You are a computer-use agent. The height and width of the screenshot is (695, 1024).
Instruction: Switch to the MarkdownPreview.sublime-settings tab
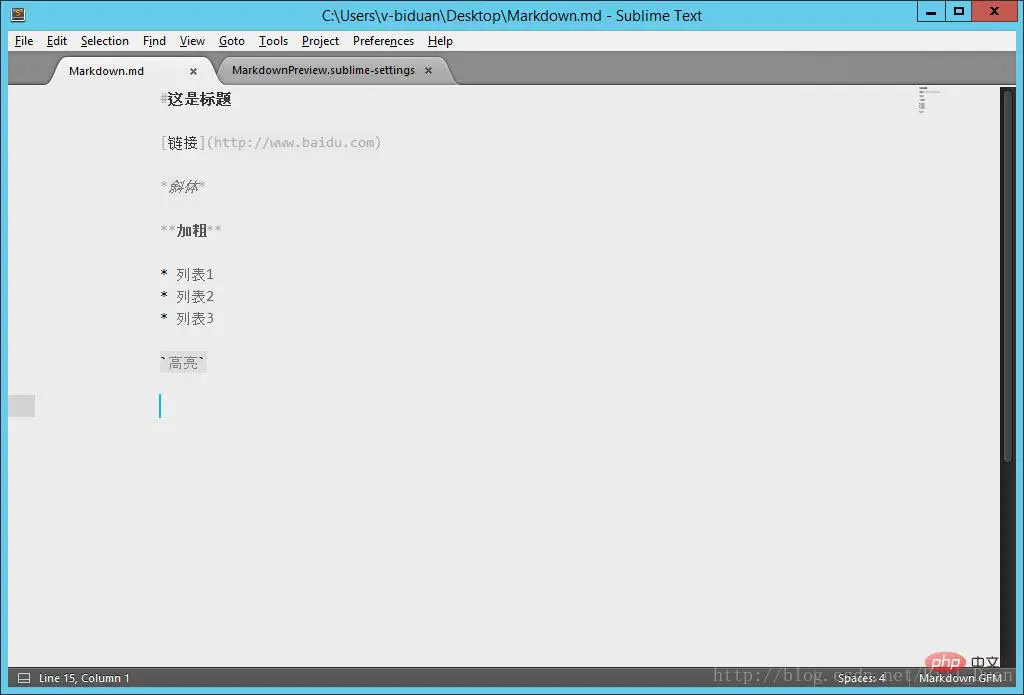(323, 71)
